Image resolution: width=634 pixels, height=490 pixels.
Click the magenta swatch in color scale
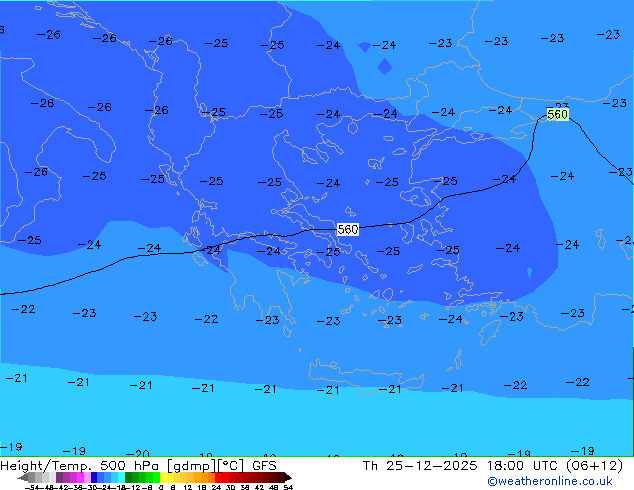[x=80, y=477]
